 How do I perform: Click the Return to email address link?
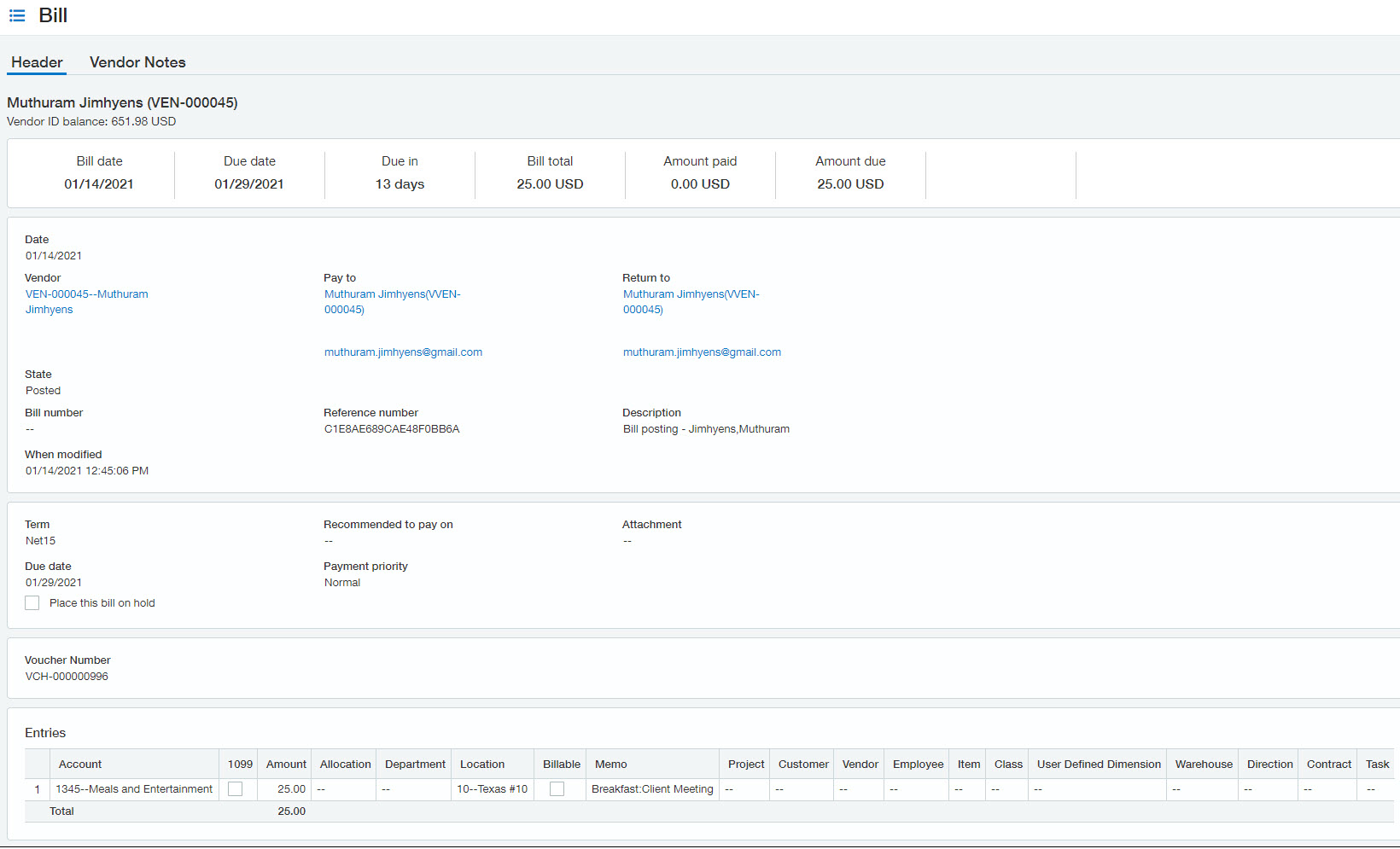click(702, 352)
